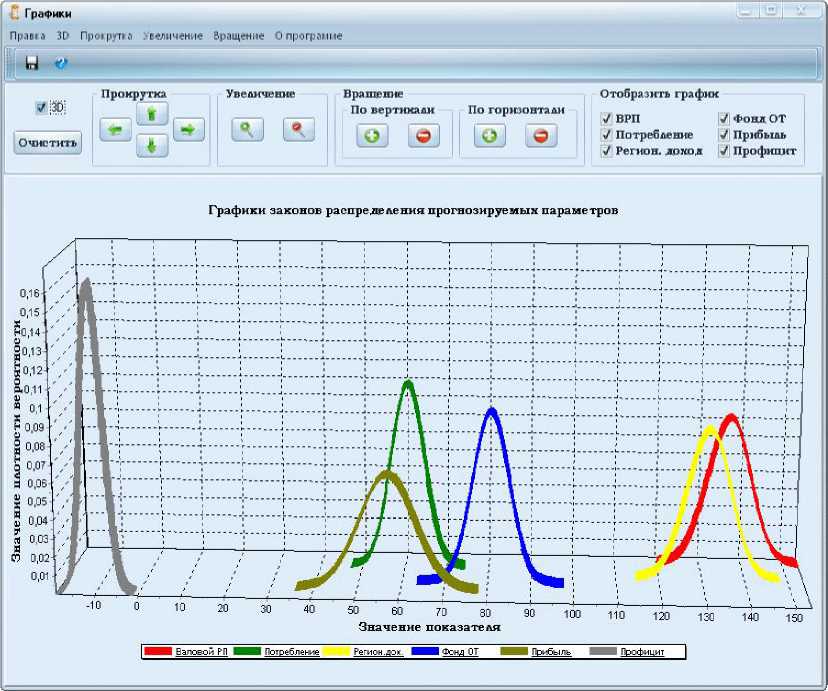Click olive Прибыль legend swatch
Viewport: 828px width, 691px height.
tap(514, 651)
